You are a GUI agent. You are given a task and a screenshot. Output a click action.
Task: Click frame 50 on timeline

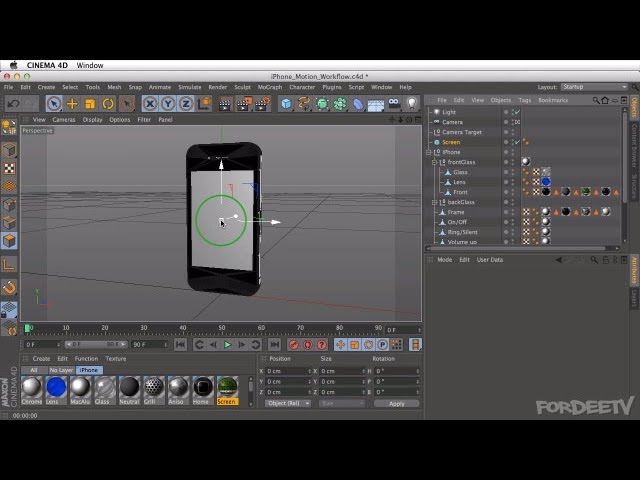[222, 329]
